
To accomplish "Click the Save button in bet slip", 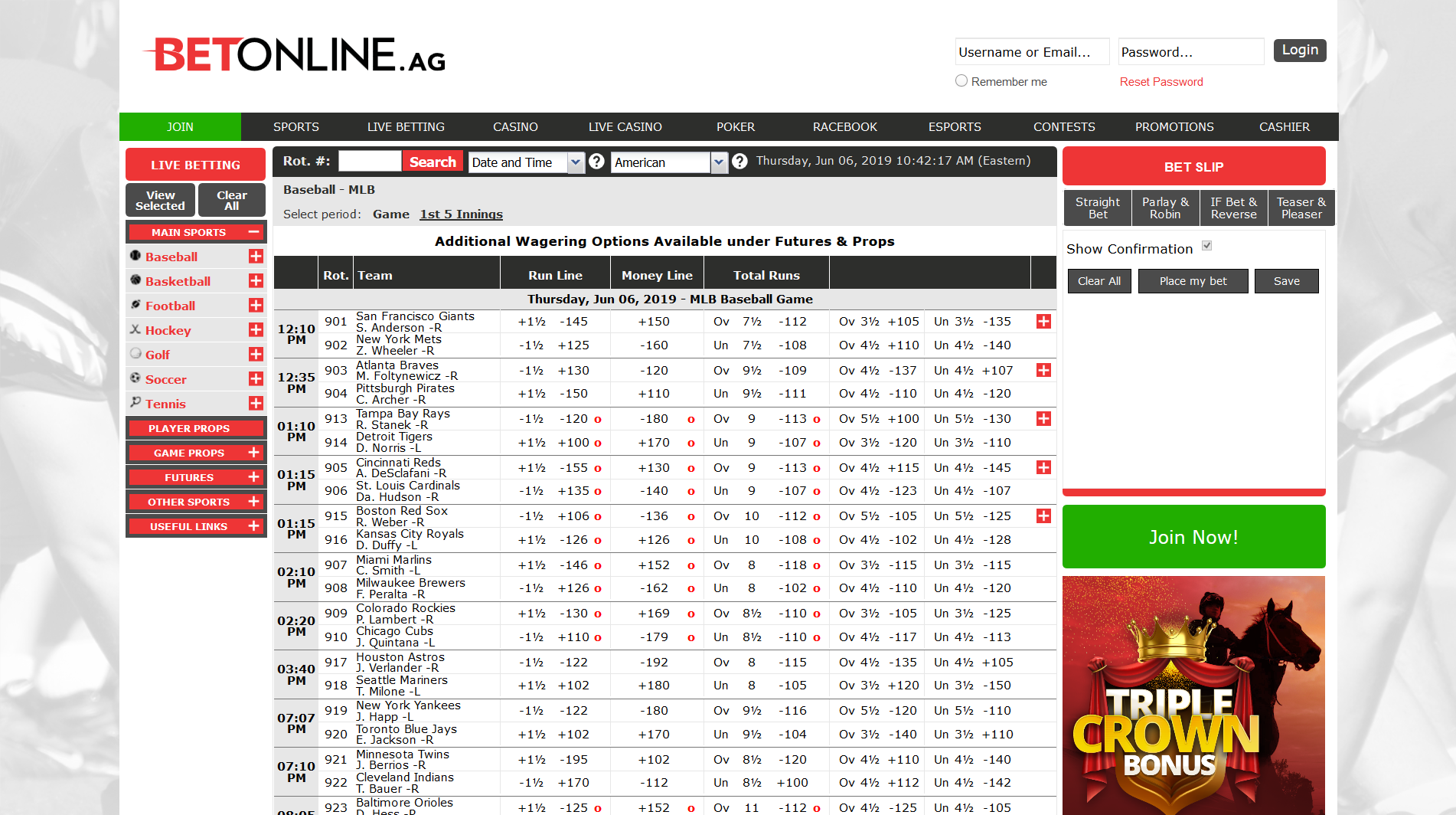I will [x=1287, y=281].
